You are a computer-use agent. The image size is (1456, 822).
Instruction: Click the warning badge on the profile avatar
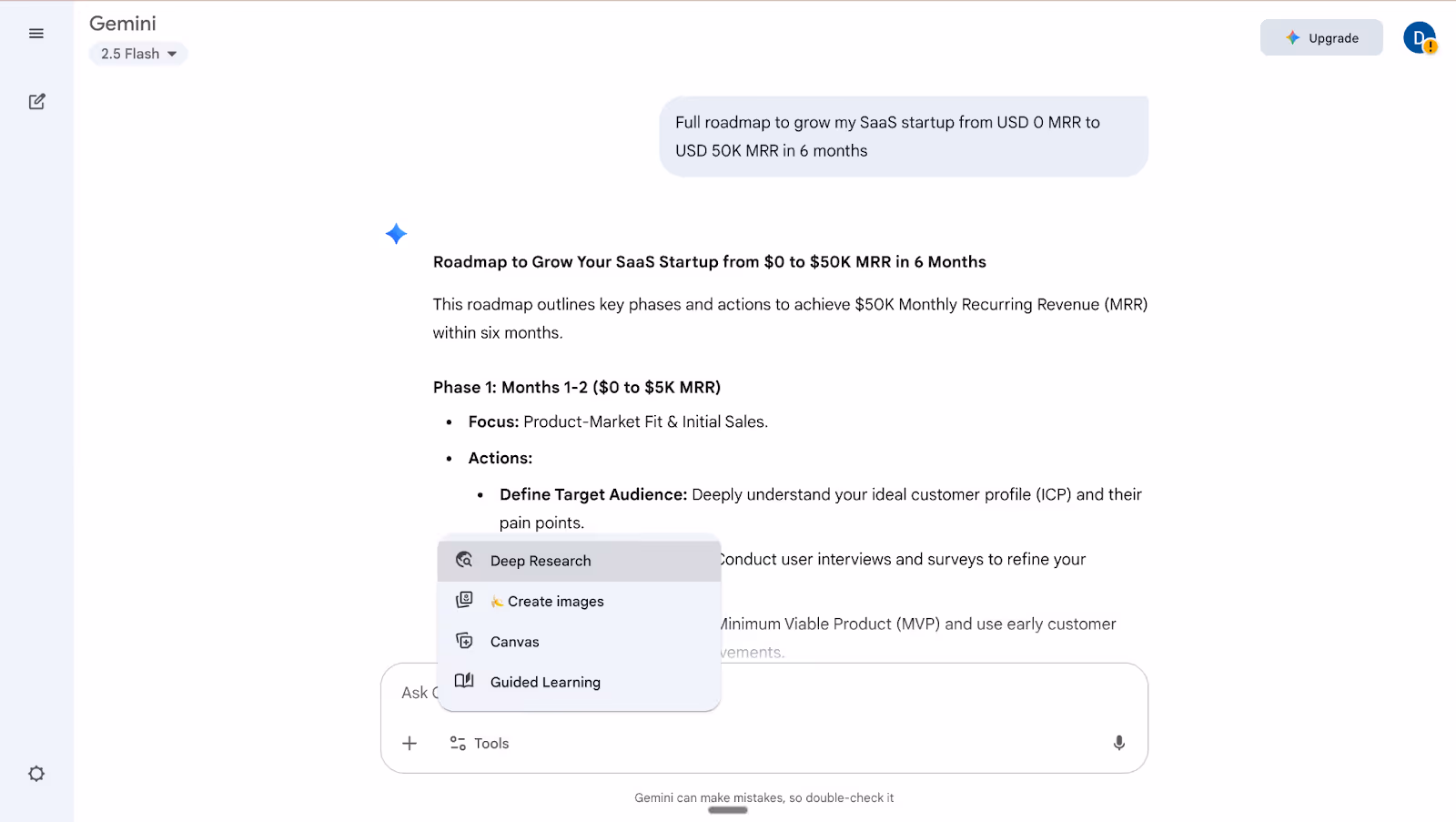click(x=1431, y=46)
